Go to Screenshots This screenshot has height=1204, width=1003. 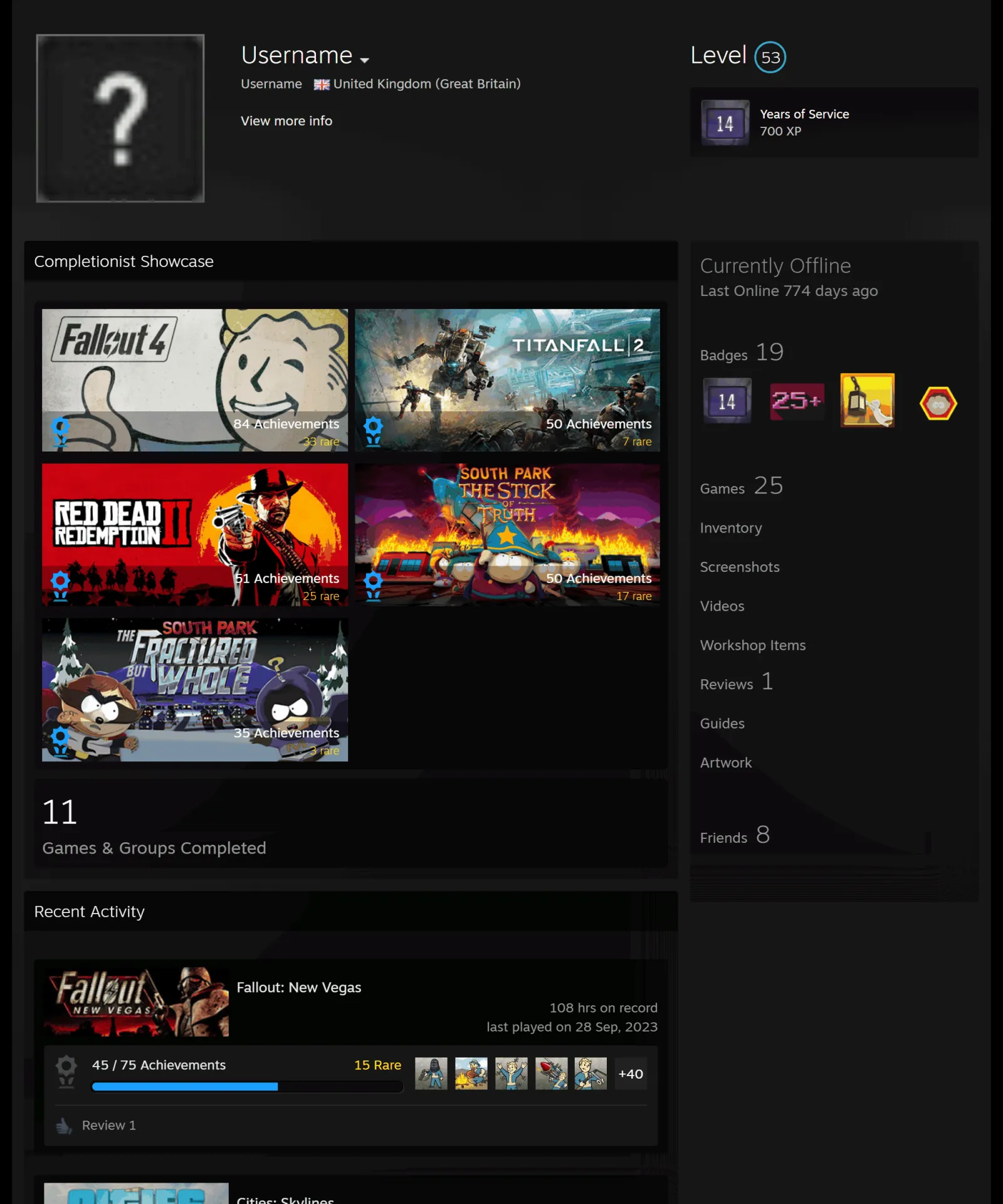[740, 567]
